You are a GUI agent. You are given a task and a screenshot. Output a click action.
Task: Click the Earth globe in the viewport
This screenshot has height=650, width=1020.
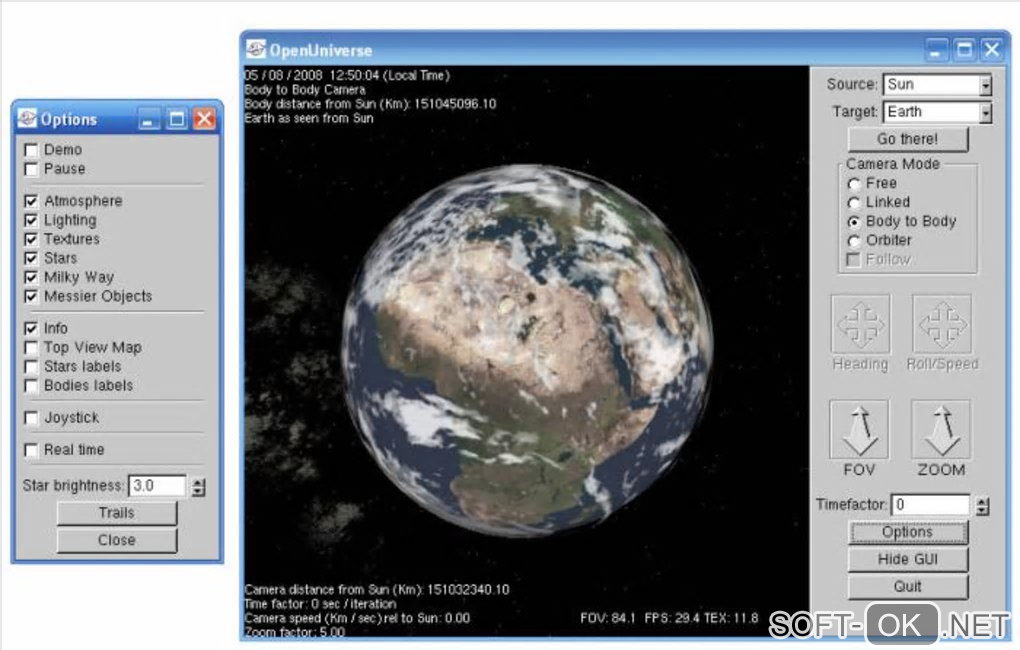coord(528,351)
